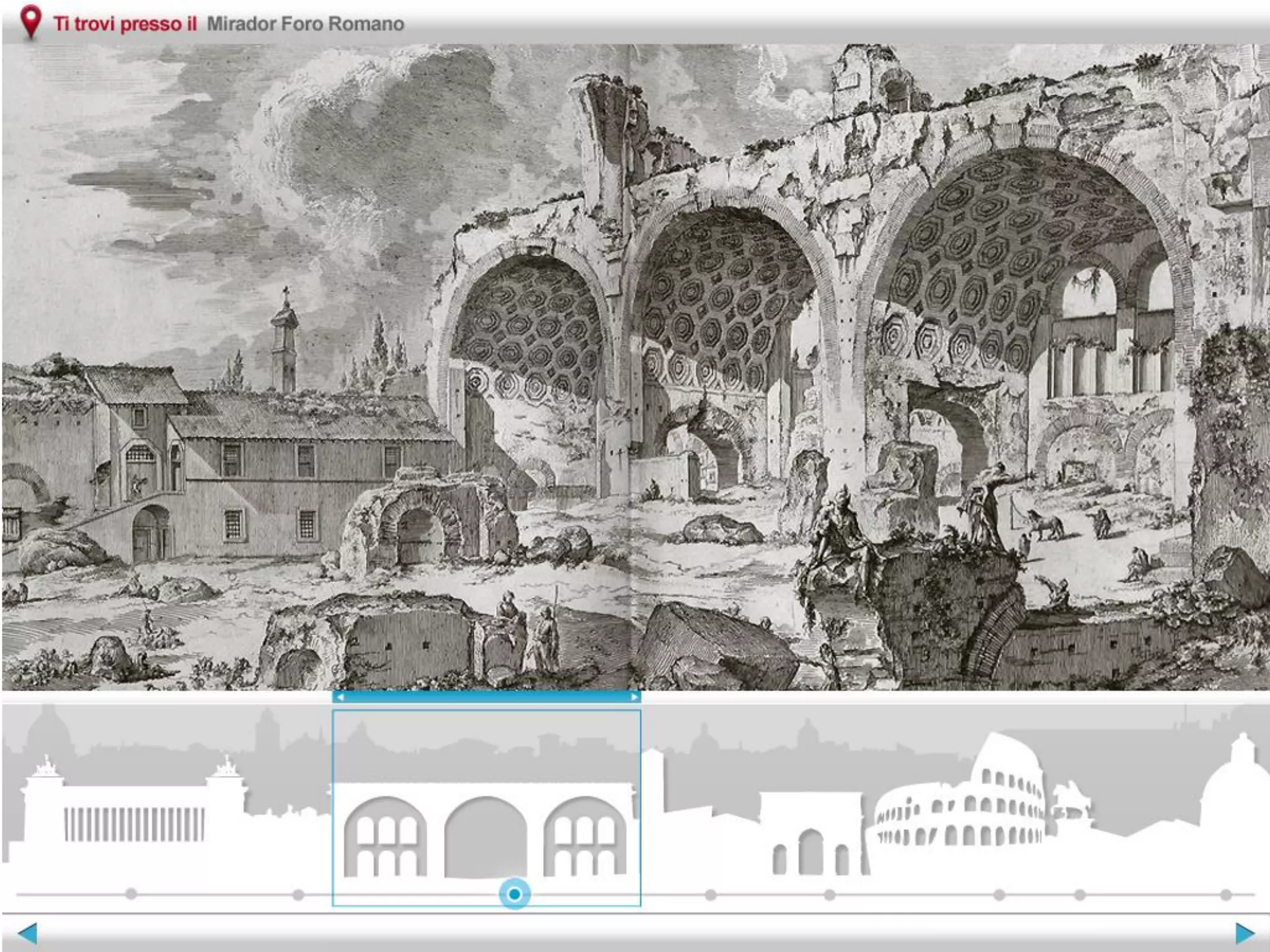
Task: Select the last timeline dot at far right
Action: pyautogui.click(x=1226, y=895)
